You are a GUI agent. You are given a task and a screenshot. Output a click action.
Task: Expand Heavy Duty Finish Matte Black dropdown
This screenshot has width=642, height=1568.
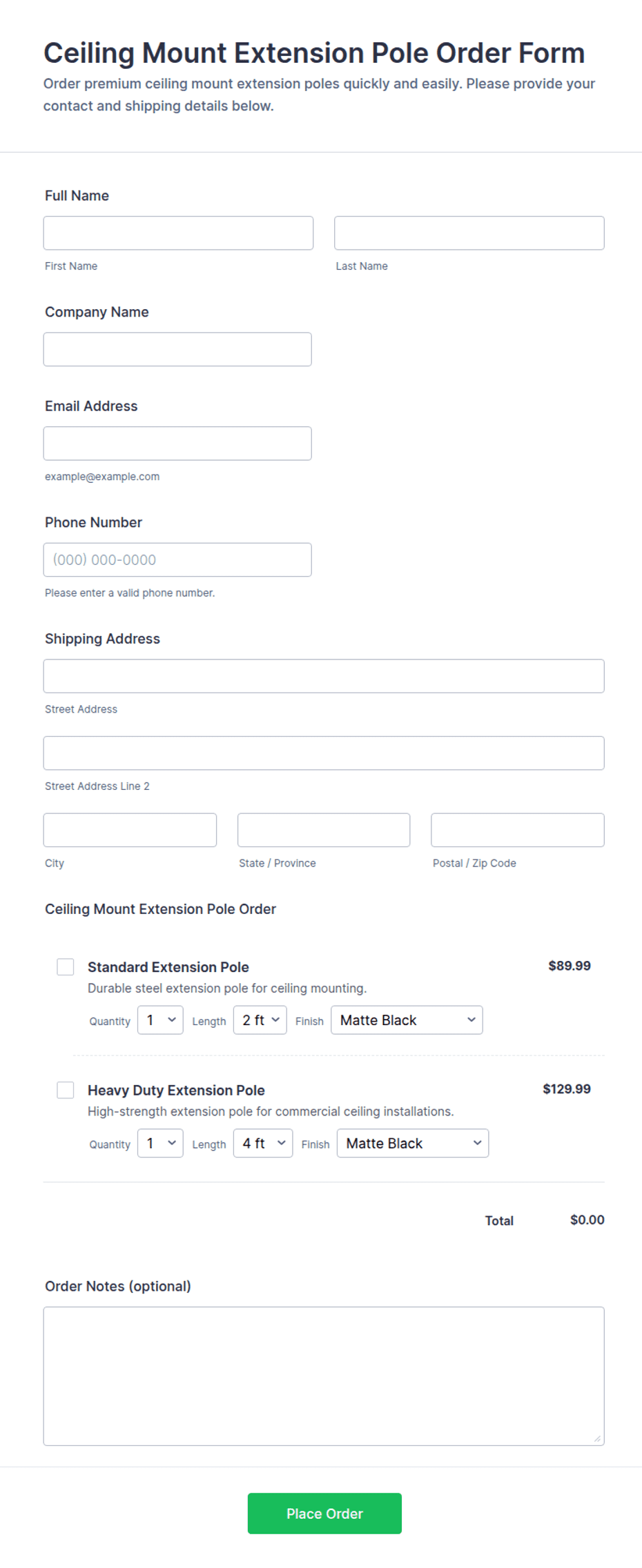coord(413,1143)
